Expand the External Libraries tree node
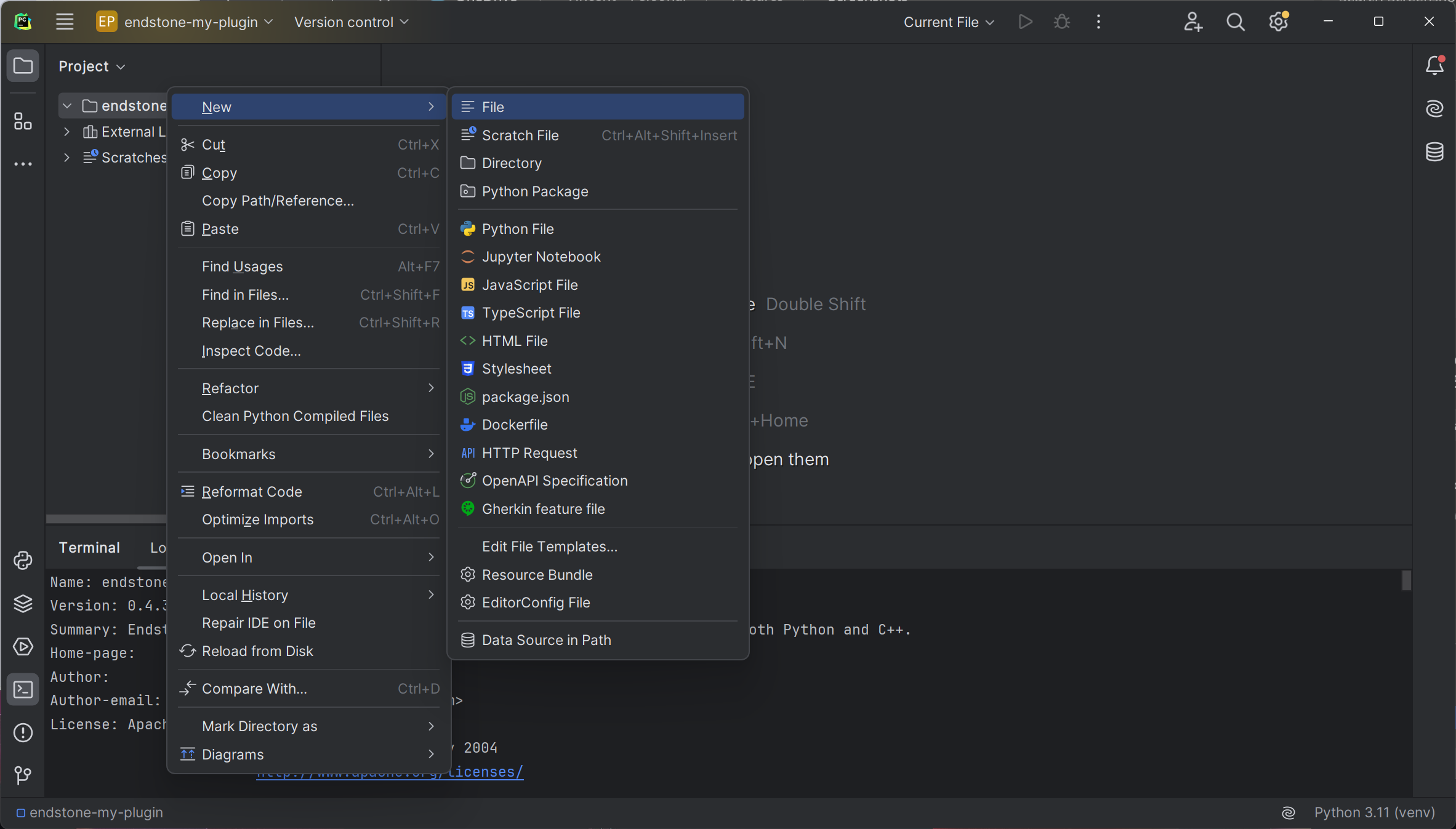Screen dimensions: 1456x829 (x=66, y=131)
